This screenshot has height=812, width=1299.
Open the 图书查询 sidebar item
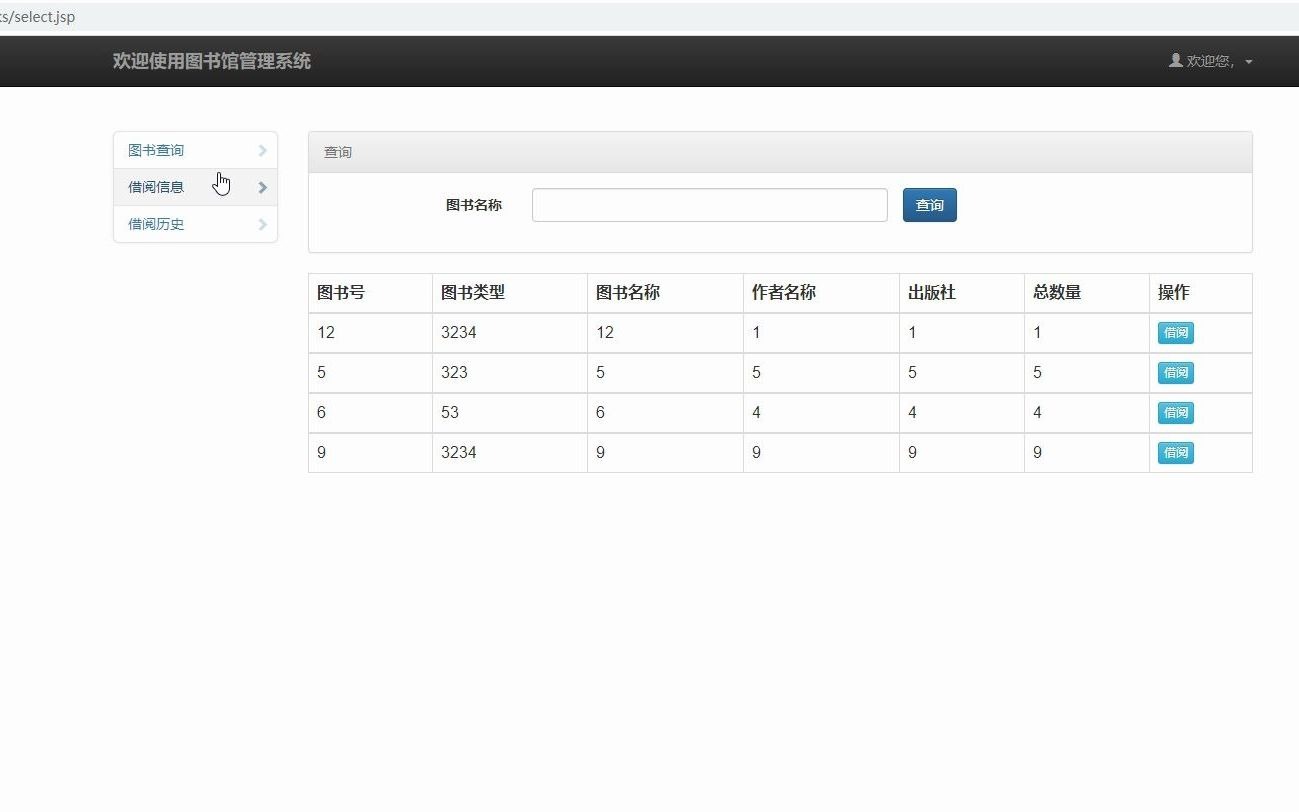point(195,150)
